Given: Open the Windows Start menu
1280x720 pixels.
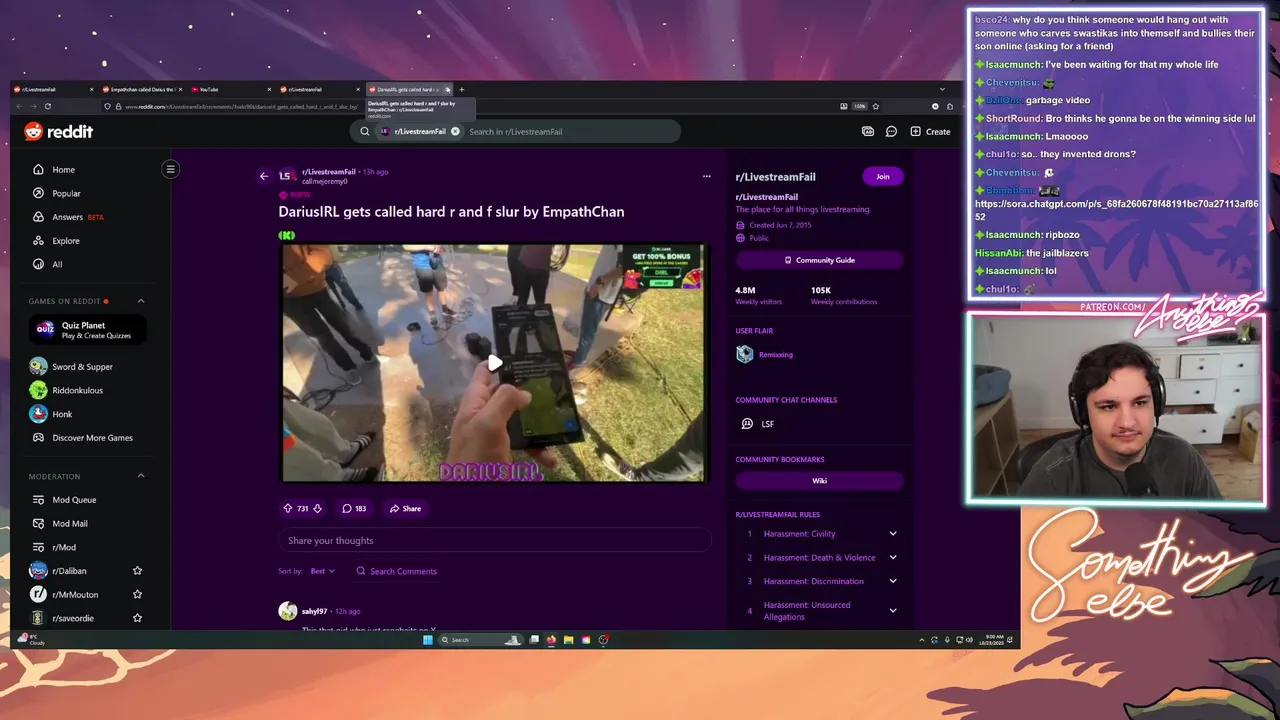Looking at the screenshot, I should point(427,640).
